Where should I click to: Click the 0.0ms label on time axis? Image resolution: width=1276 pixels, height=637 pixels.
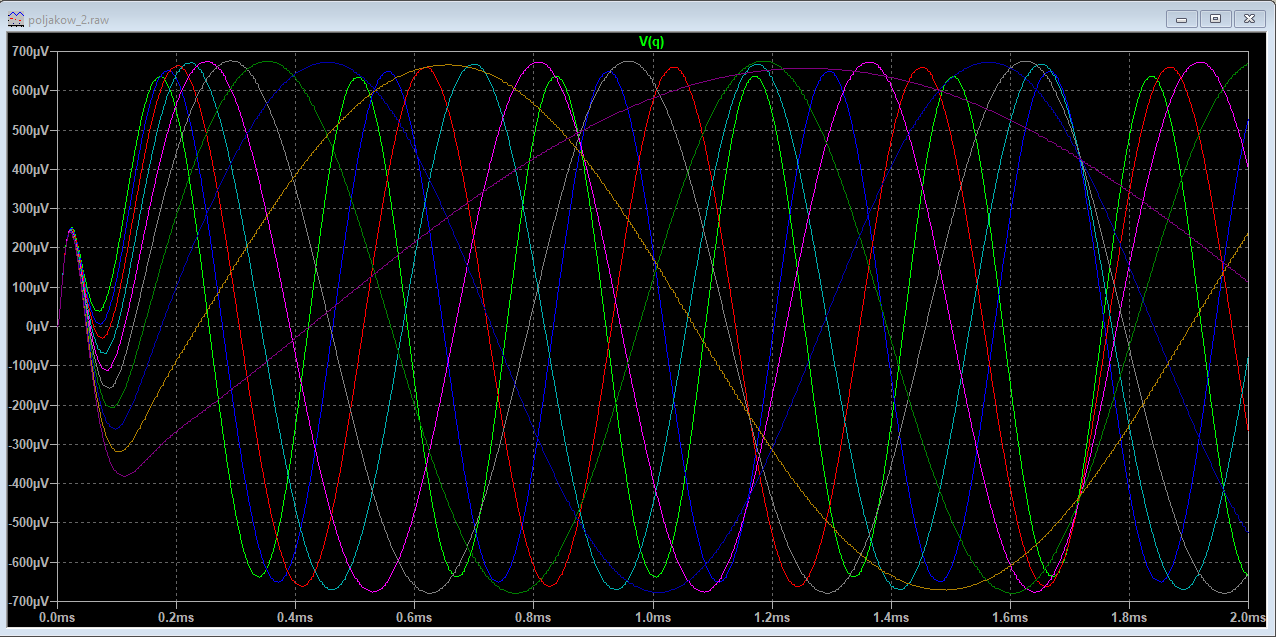click(58, 618)
